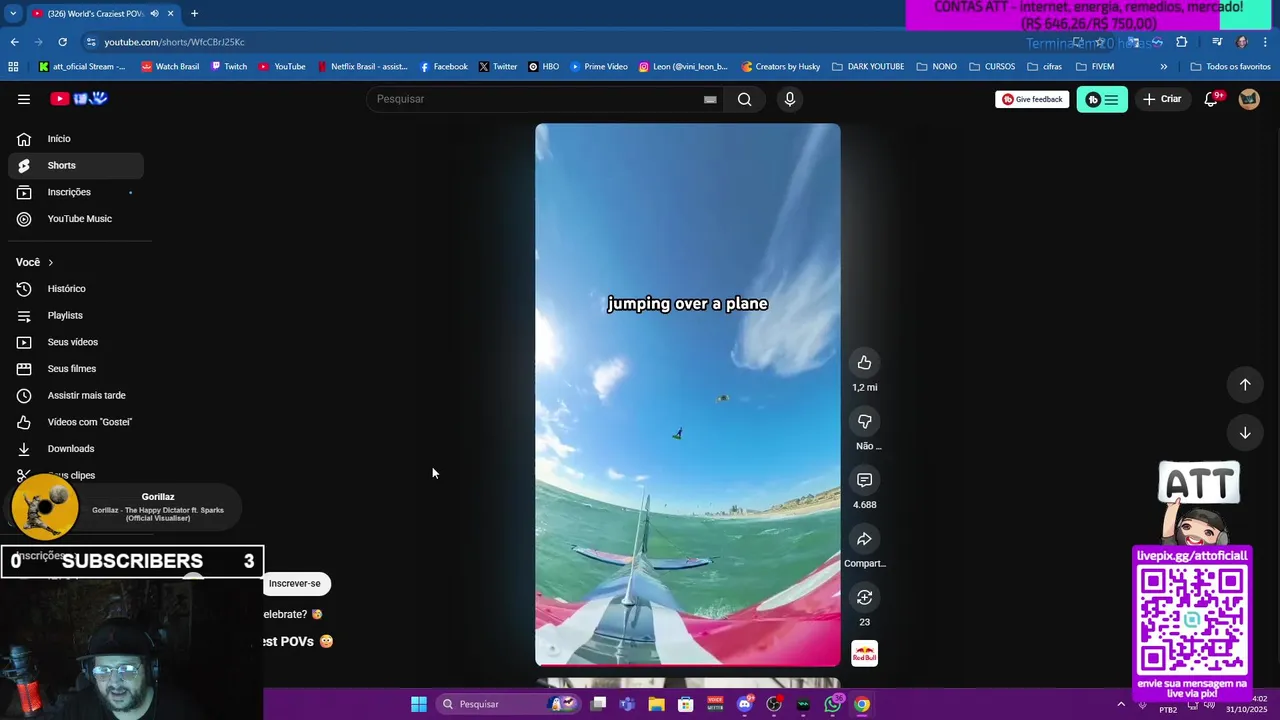Screen dimensions: 1280x720
Task: Open the Remix icon showing 23
Action: point(864,598)
